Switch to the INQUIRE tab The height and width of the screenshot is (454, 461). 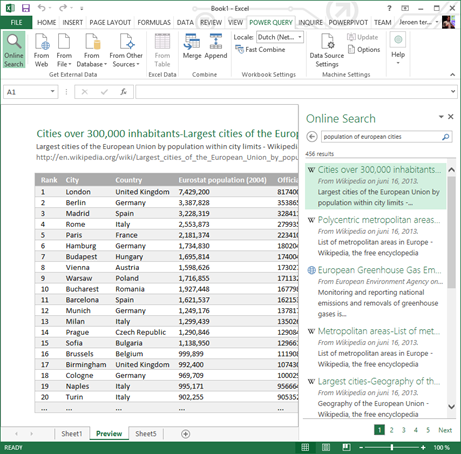(x=310, y=23)
